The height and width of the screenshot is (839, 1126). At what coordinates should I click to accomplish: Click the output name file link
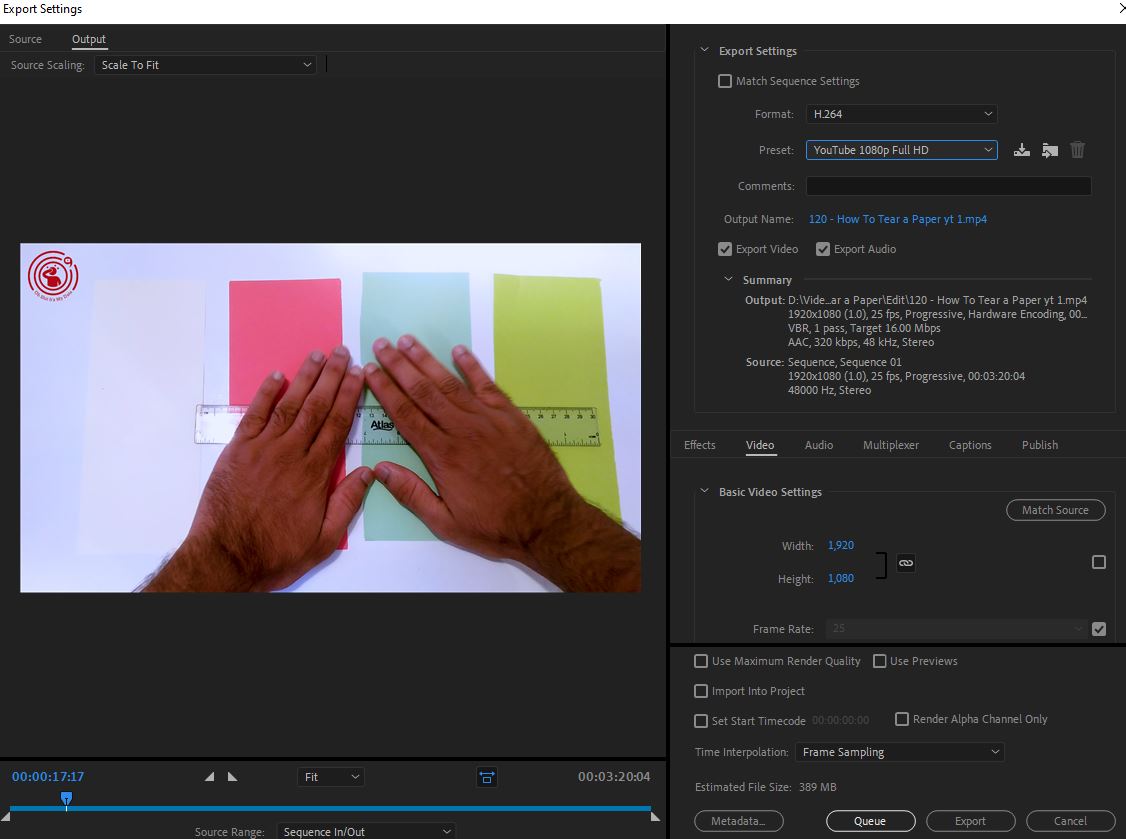click(898, 219)
